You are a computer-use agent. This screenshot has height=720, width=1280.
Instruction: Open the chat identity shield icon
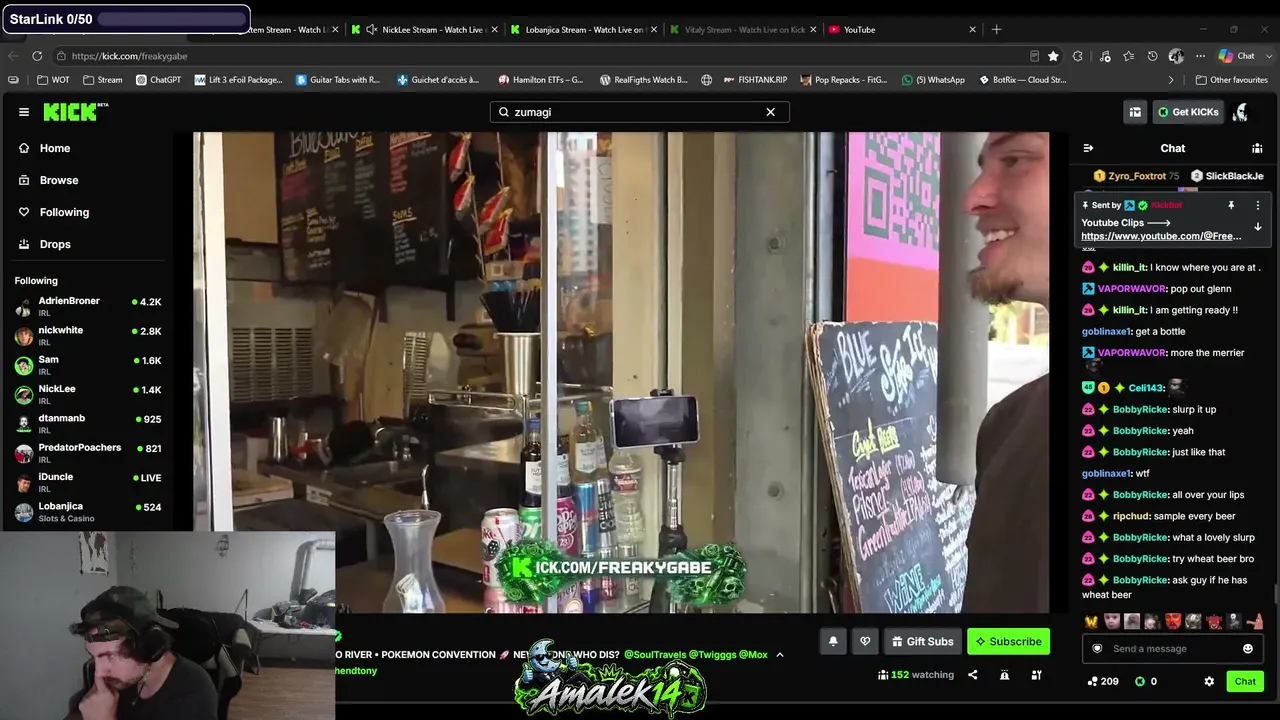coord(1097,649)
